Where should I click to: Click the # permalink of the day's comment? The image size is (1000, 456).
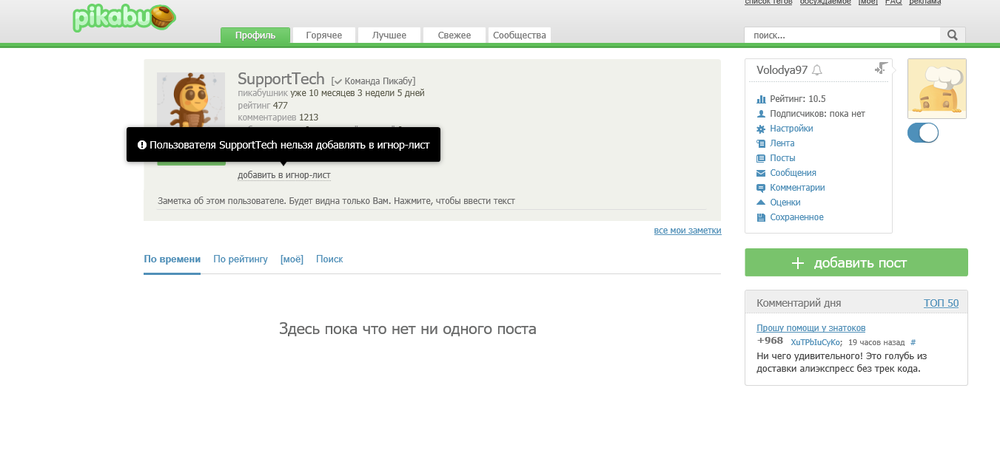point(913,342)
